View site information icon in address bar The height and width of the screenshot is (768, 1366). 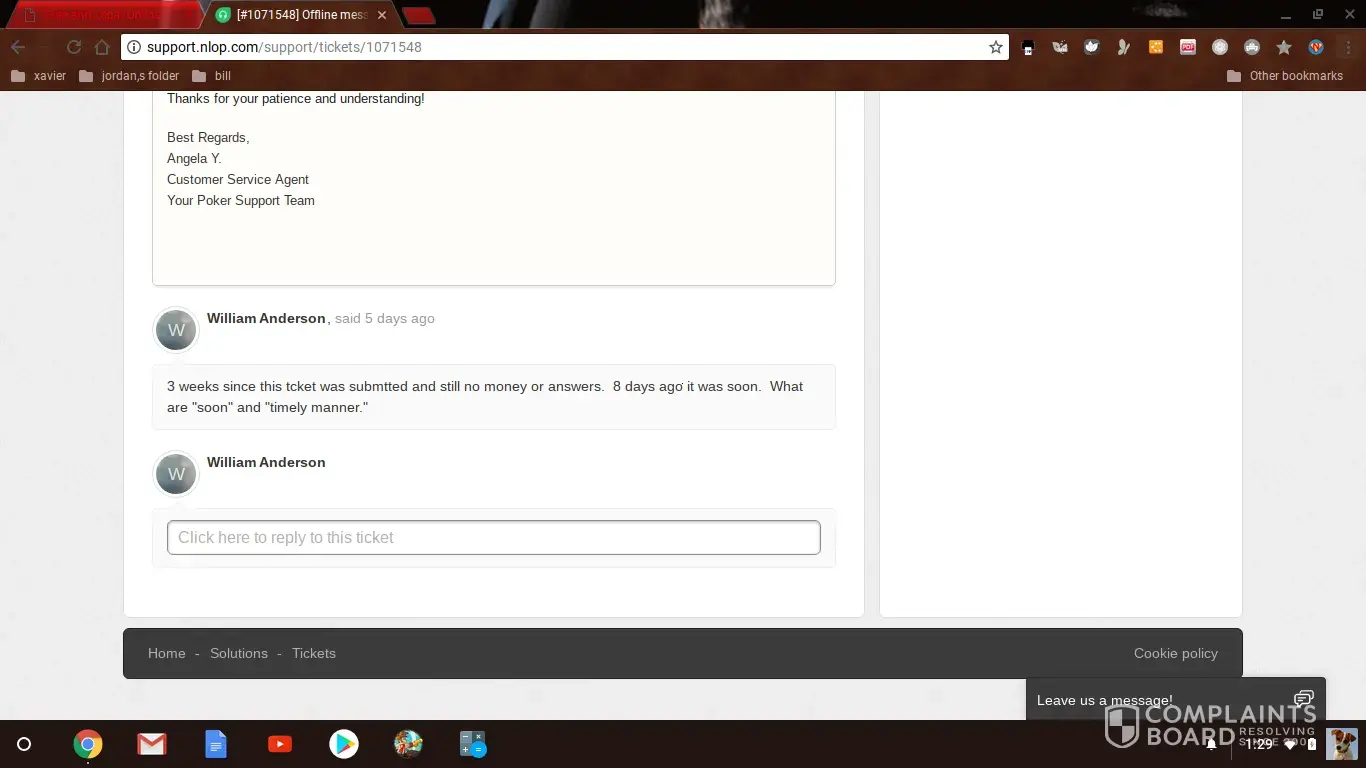click(x=134, y=47)
